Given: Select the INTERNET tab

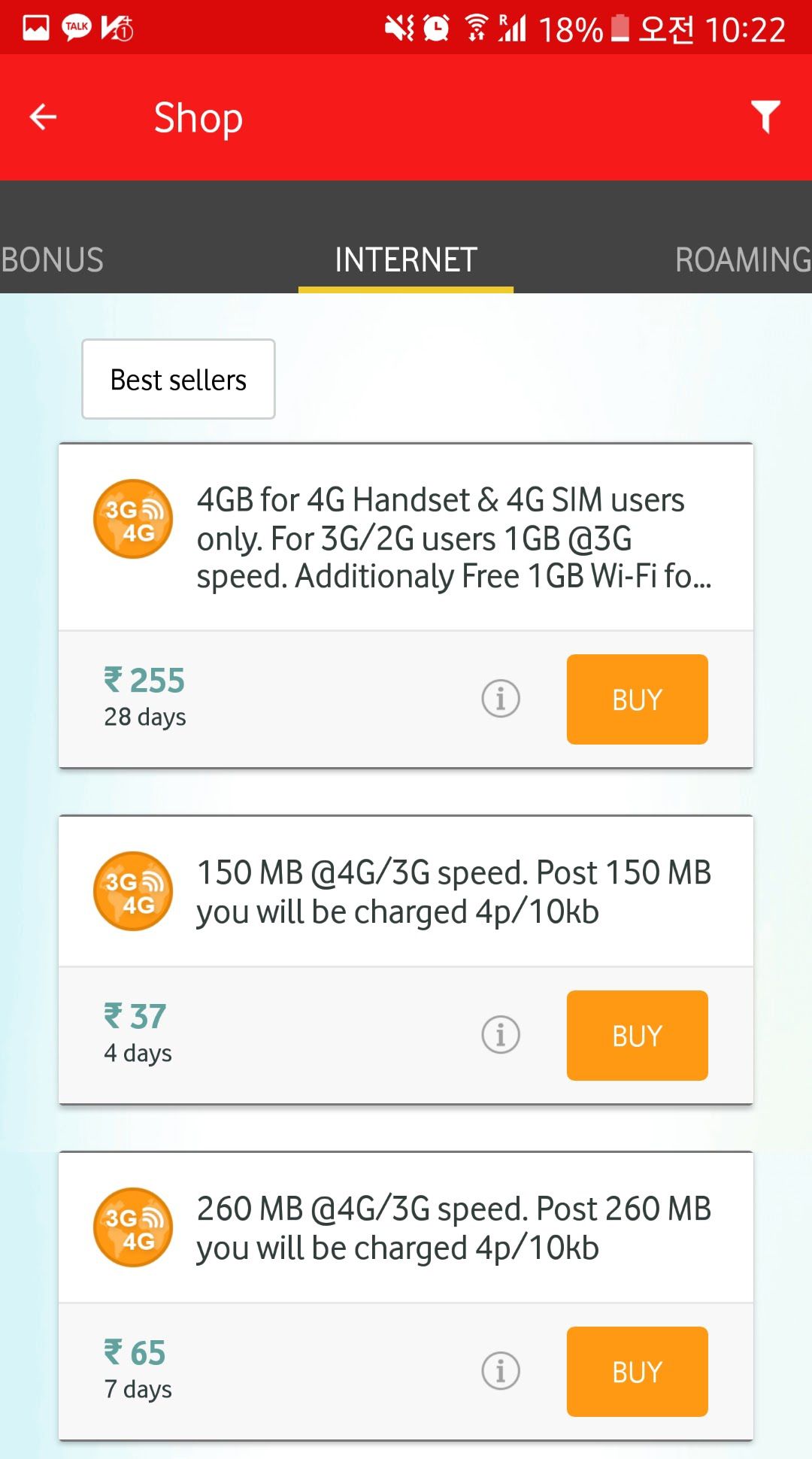Looking at the screenshot, I should coord(406,259).
